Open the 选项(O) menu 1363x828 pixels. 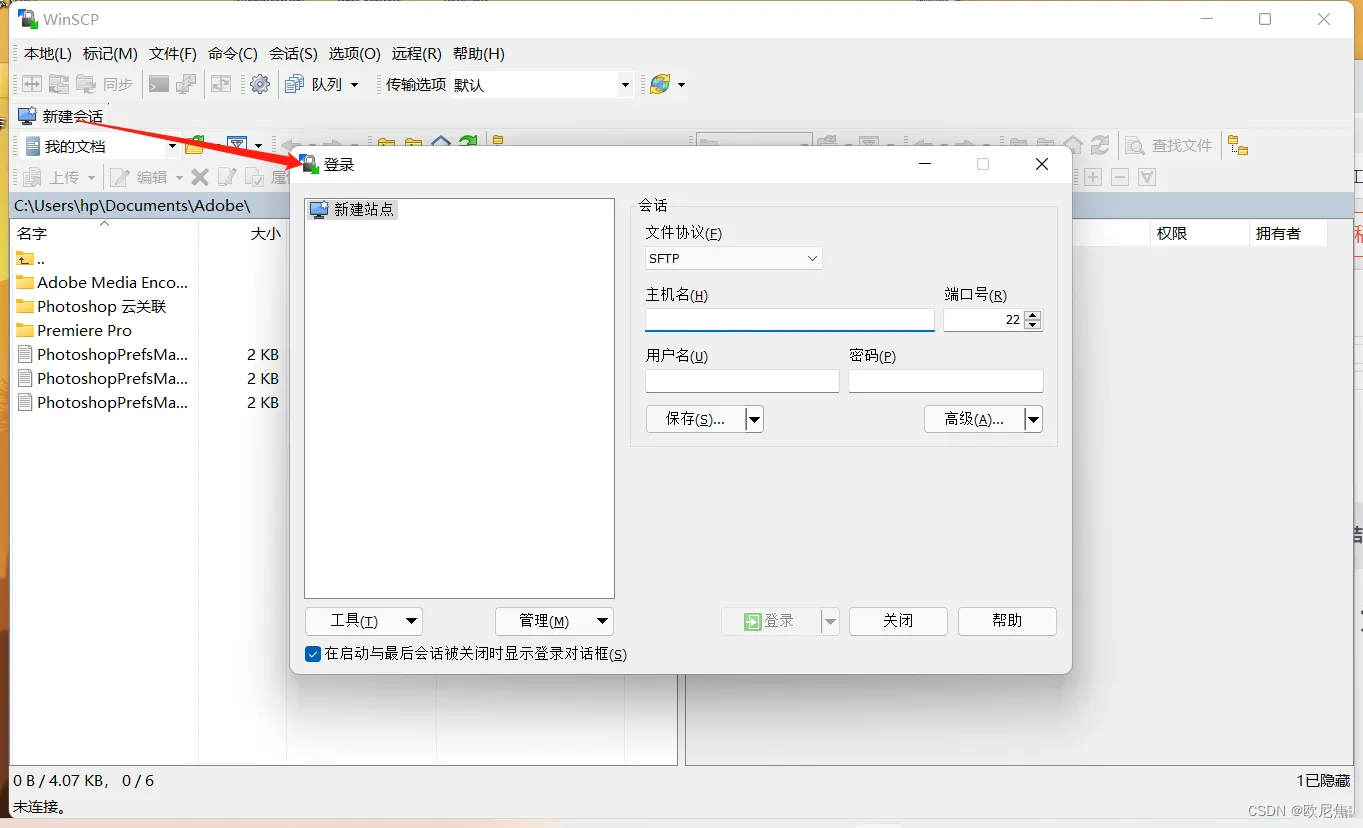coord(354,54)
